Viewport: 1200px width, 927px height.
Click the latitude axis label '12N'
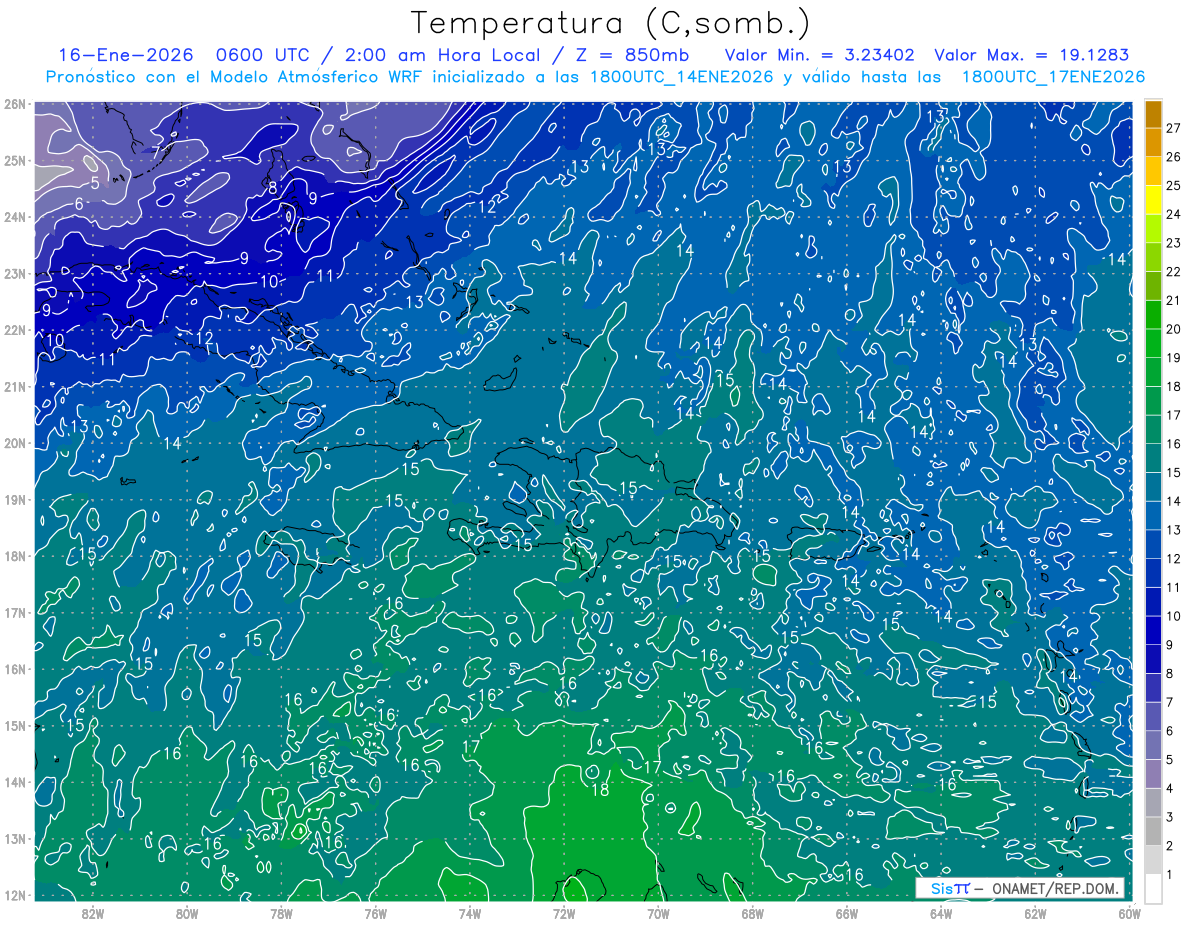(x=14, y=895)
